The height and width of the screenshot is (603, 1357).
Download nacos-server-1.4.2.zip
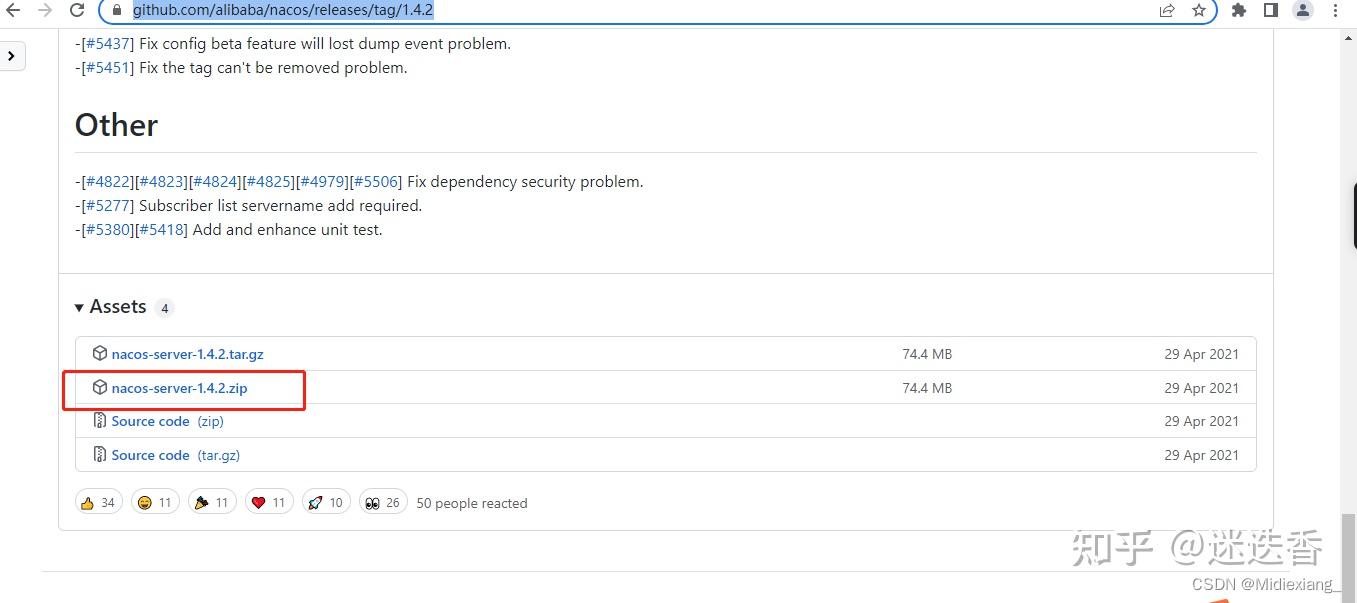click(x=179, y=388)
